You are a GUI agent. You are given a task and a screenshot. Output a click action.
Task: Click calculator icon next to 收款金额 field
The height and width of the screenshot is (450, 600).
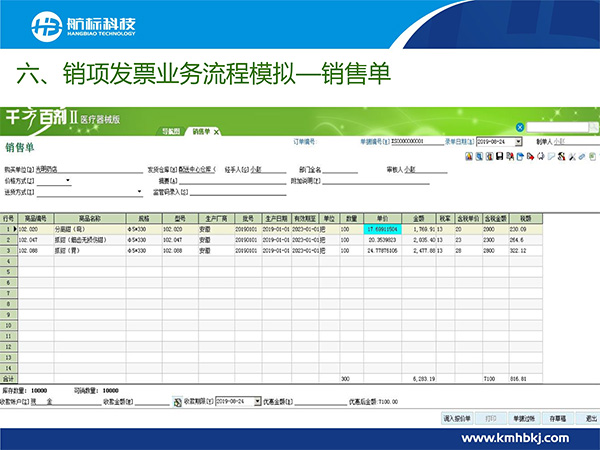[x=177, y=402]
